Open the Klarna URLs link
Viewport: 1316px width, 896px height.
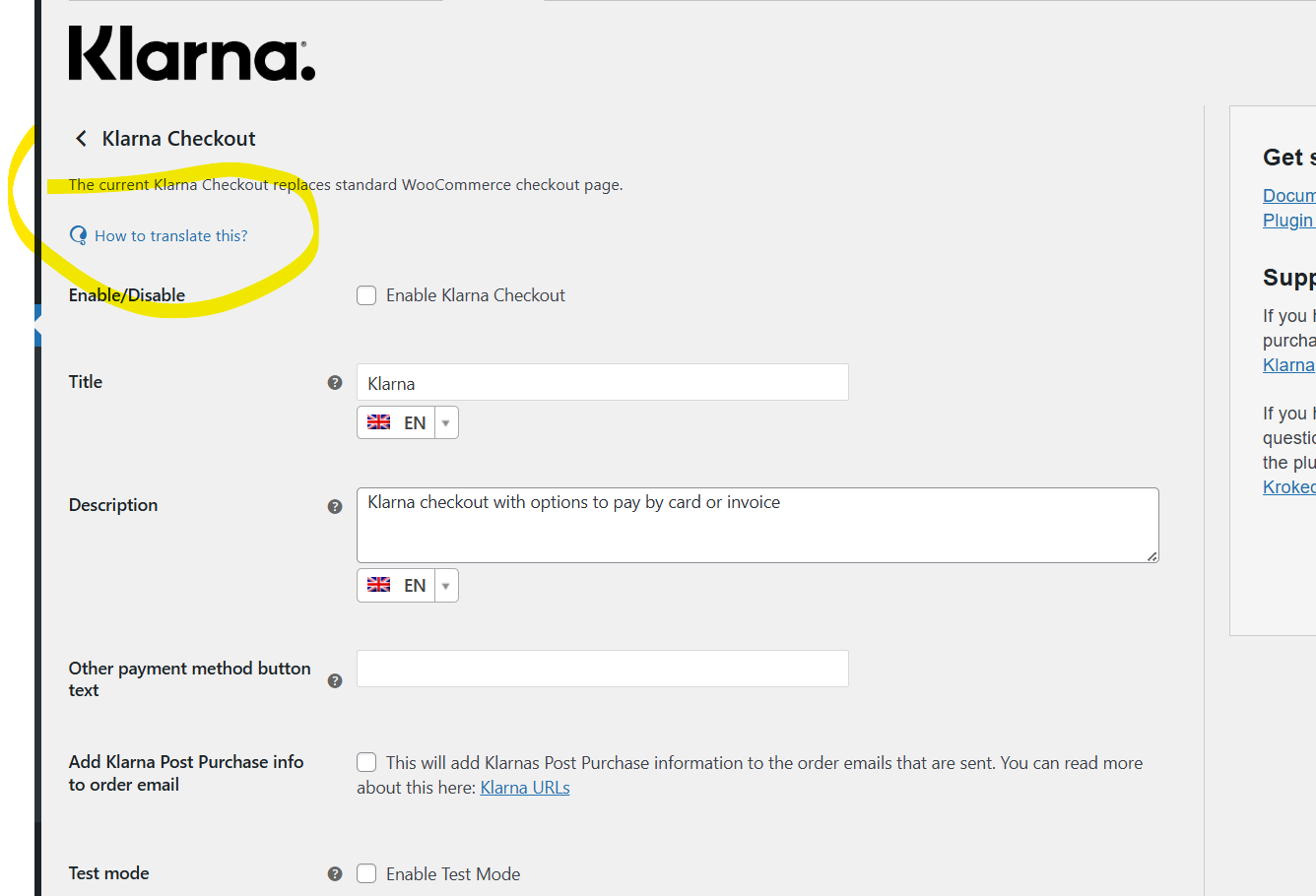click(x=525, y=788)
